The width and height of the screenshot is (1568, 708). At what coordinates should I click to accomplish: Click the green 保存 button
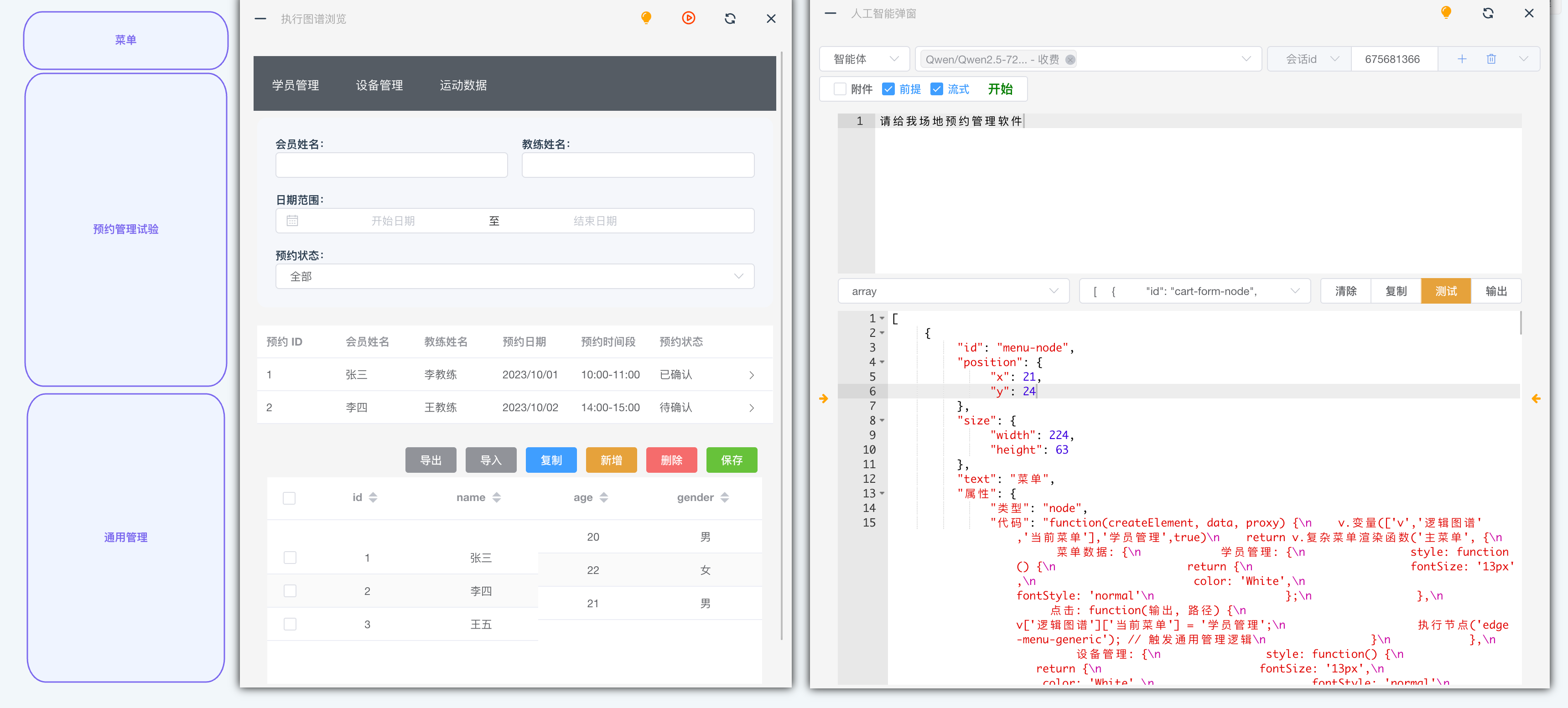click(731, 460)
